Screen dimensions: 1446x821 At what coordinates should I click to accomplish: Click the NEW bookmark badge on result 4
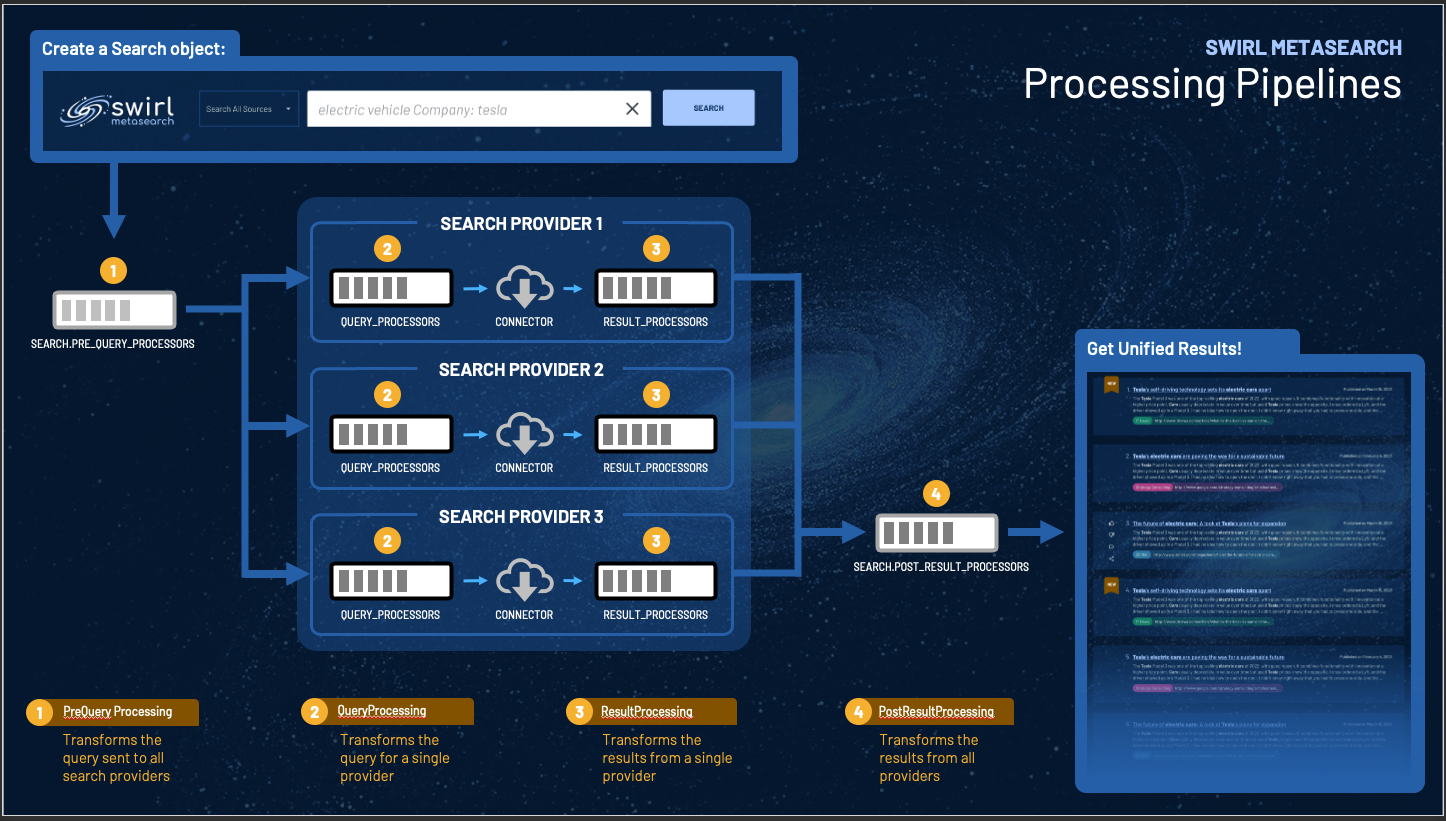coord(1111,586)
